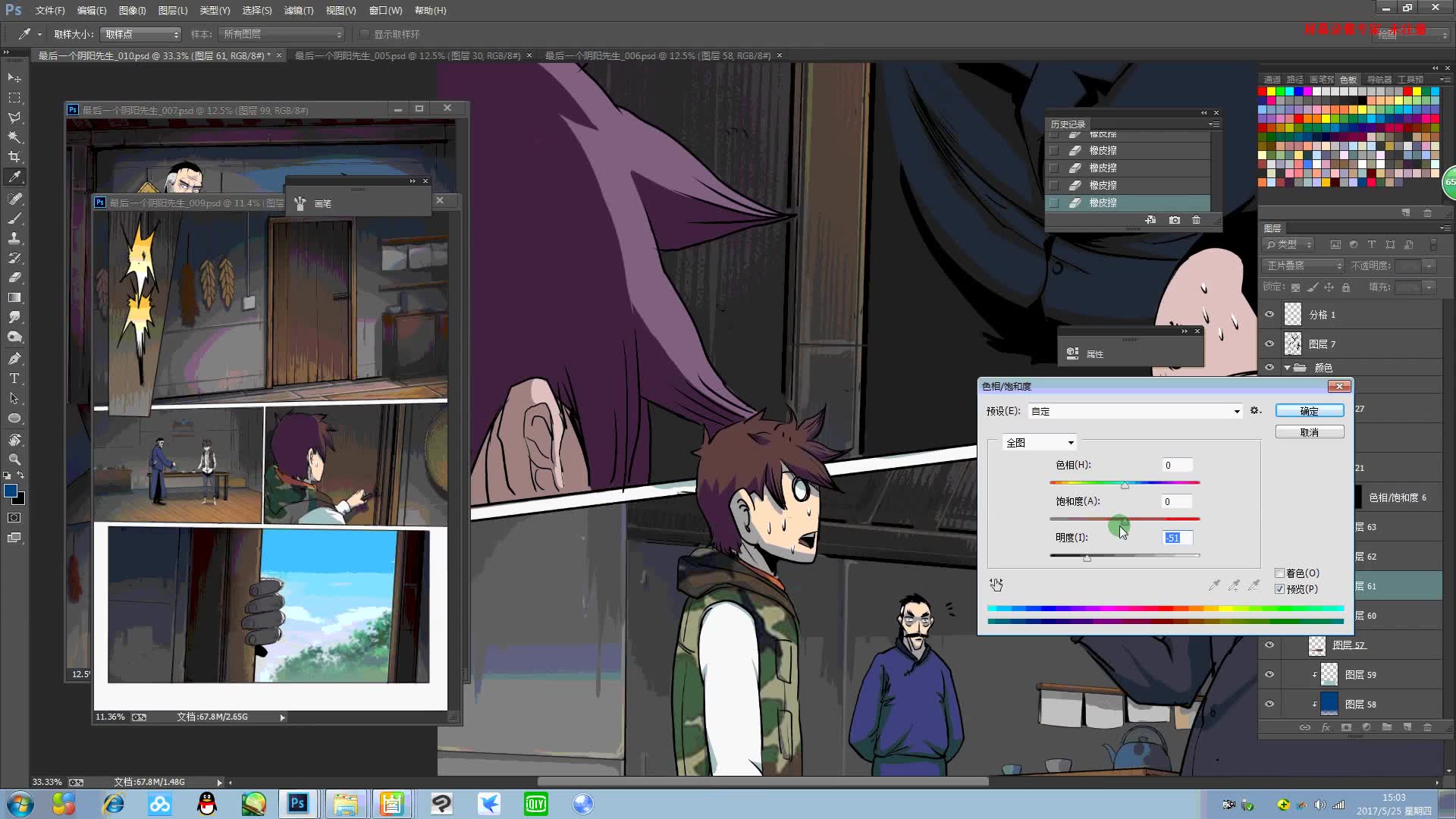Viewport: 1456px width, 819px height.
Task: Open the 滤镜(T) menu
Action: pyautogui.click(x=299, y=11)
